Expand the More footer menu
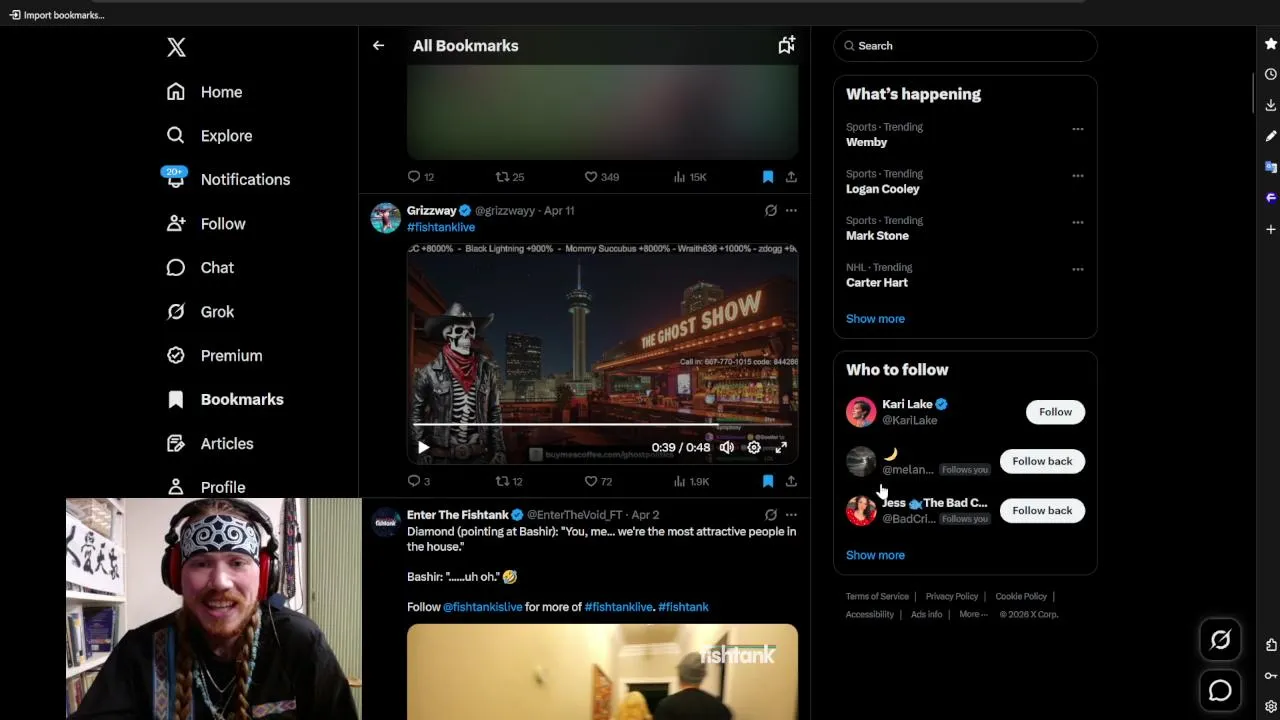 (x=973, y=615)
